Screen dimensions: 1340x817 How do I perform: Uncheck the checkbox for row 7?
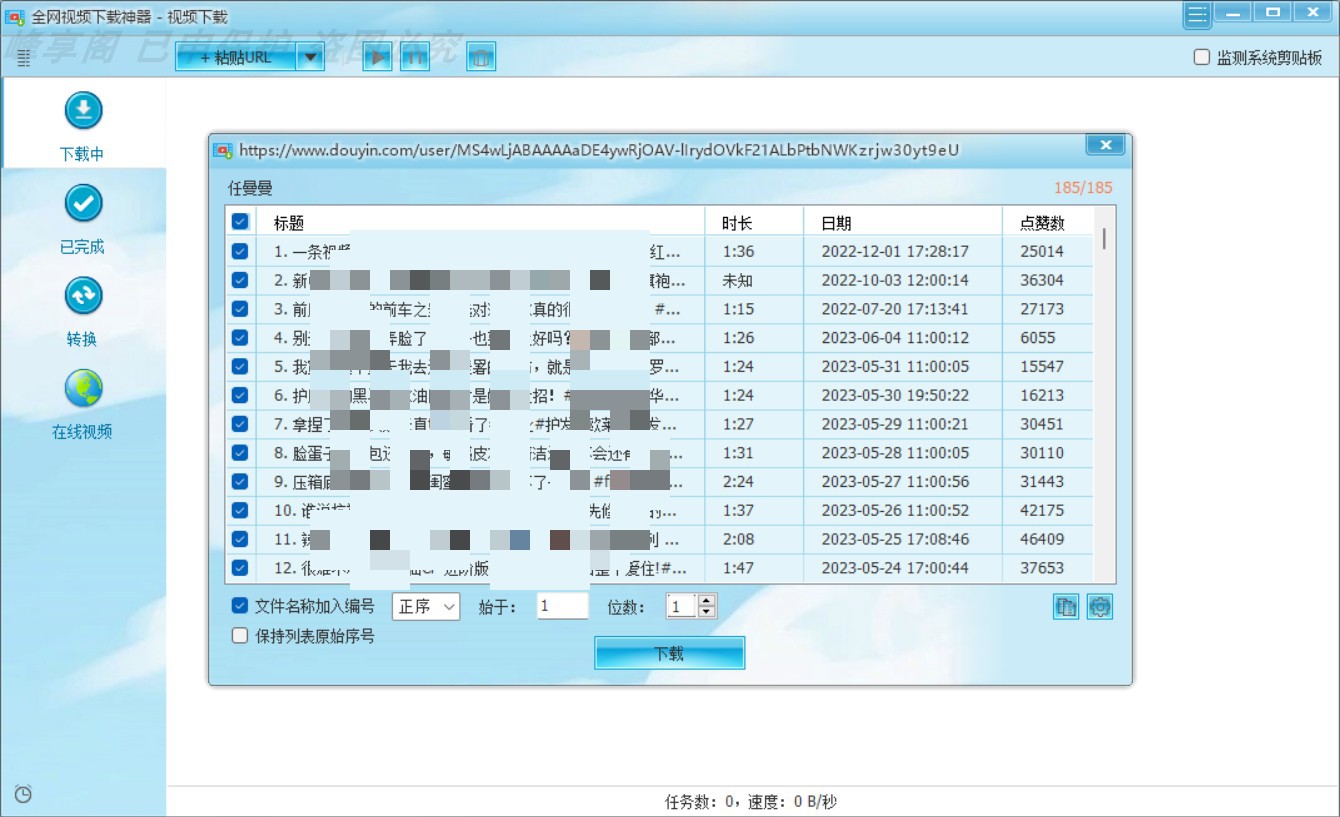point(240,424)
